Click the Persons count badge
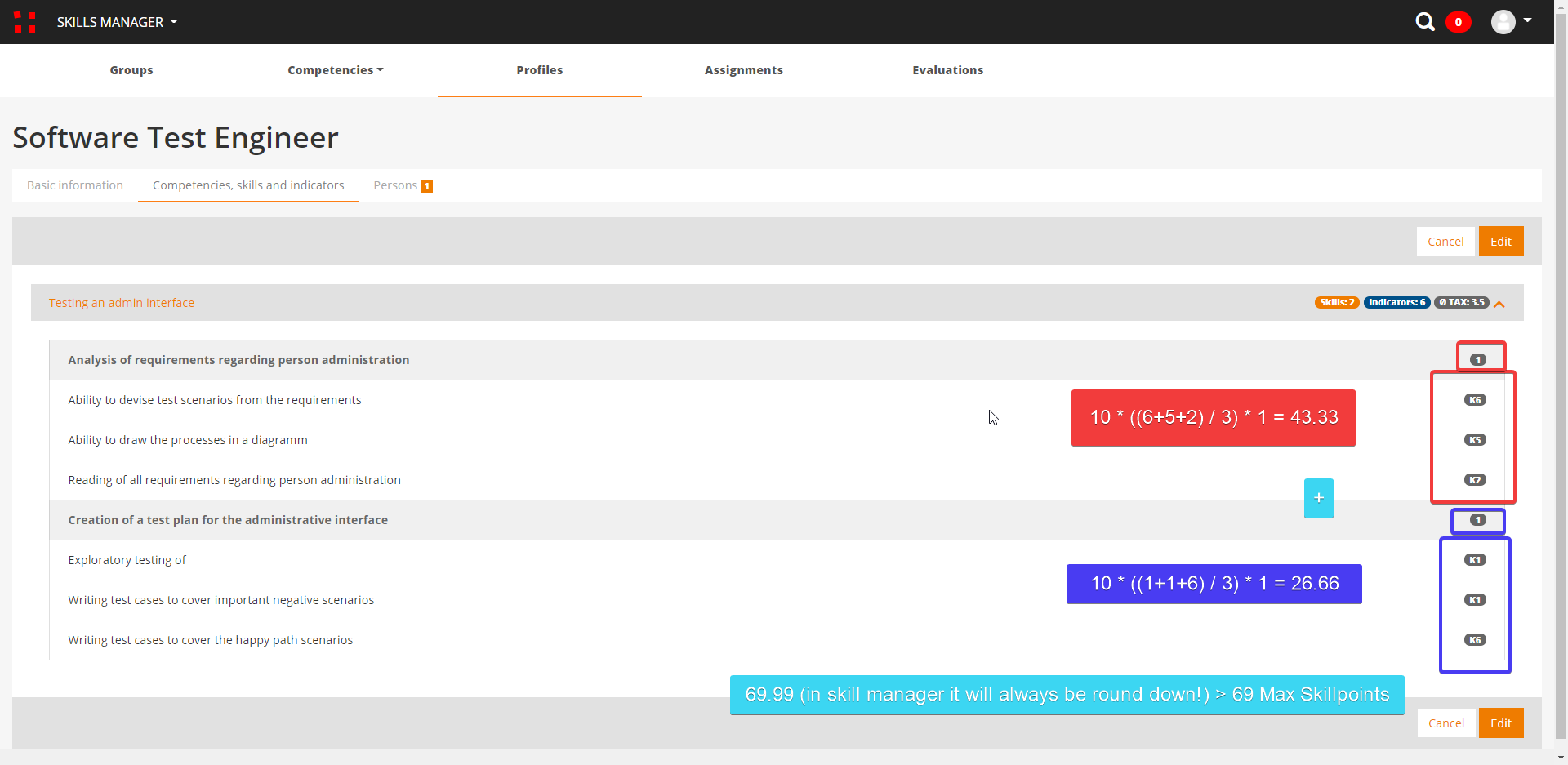Image resolution: width=1568 pixels, height=765 pixels. [x=426, y=186]
